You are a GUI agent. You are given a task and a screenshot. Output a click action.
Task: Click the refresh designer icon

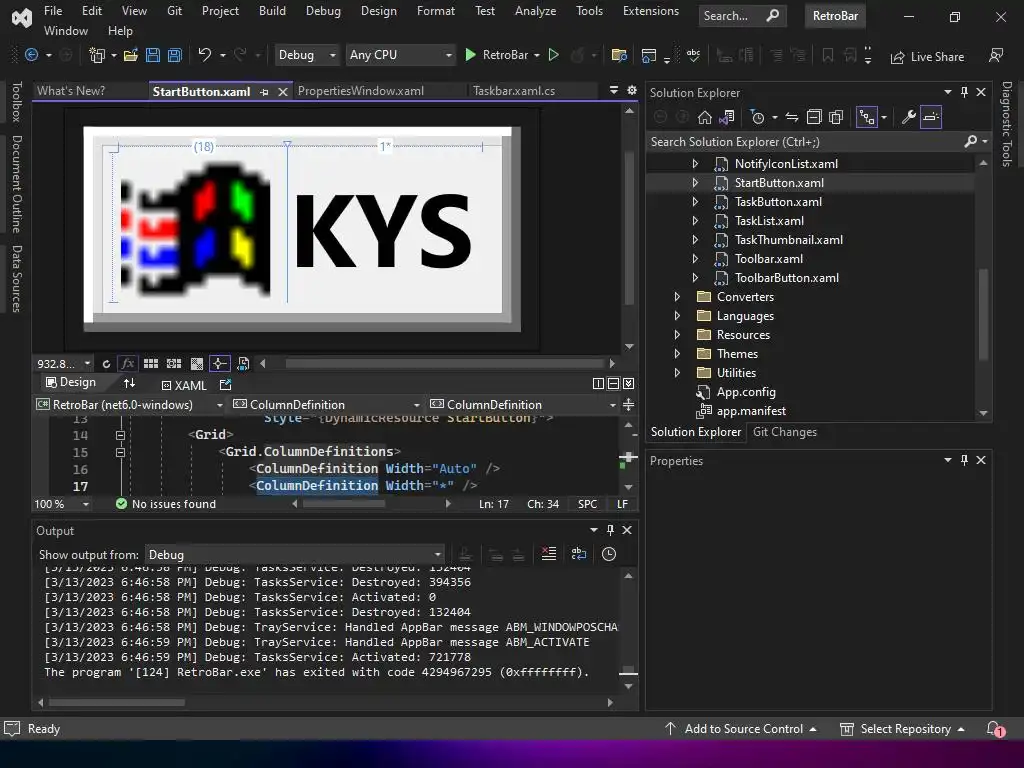coord(106,364)
